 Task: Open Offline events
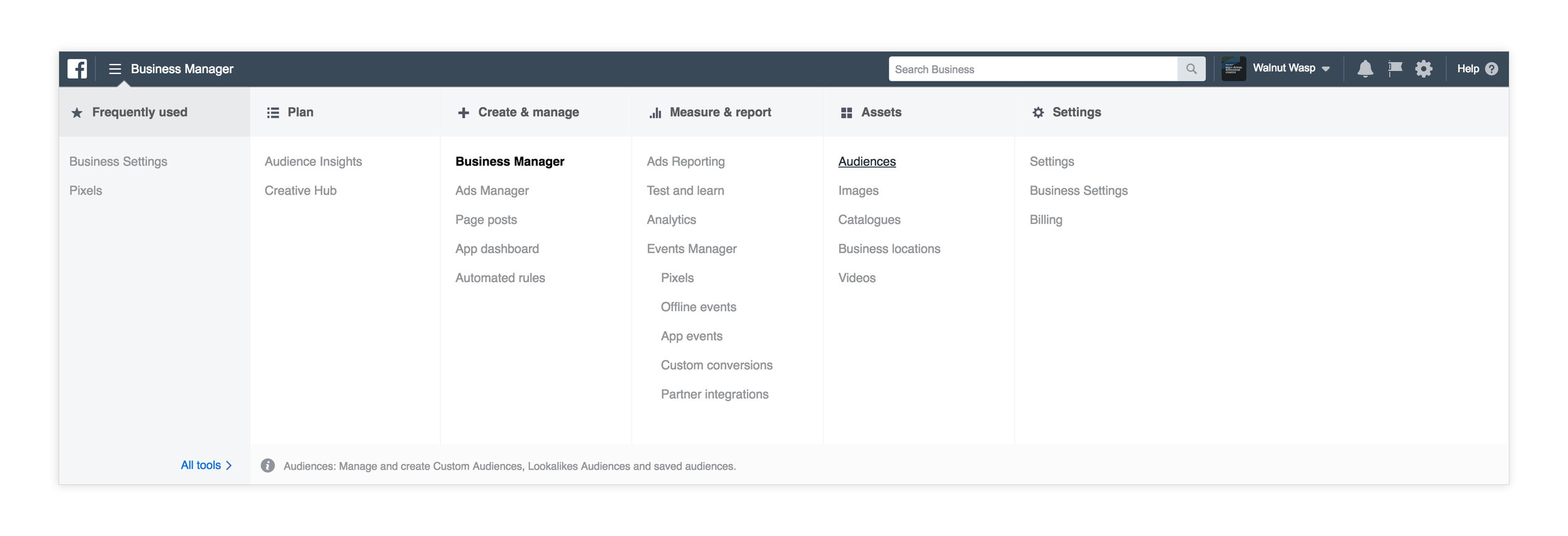pos(698,307)
